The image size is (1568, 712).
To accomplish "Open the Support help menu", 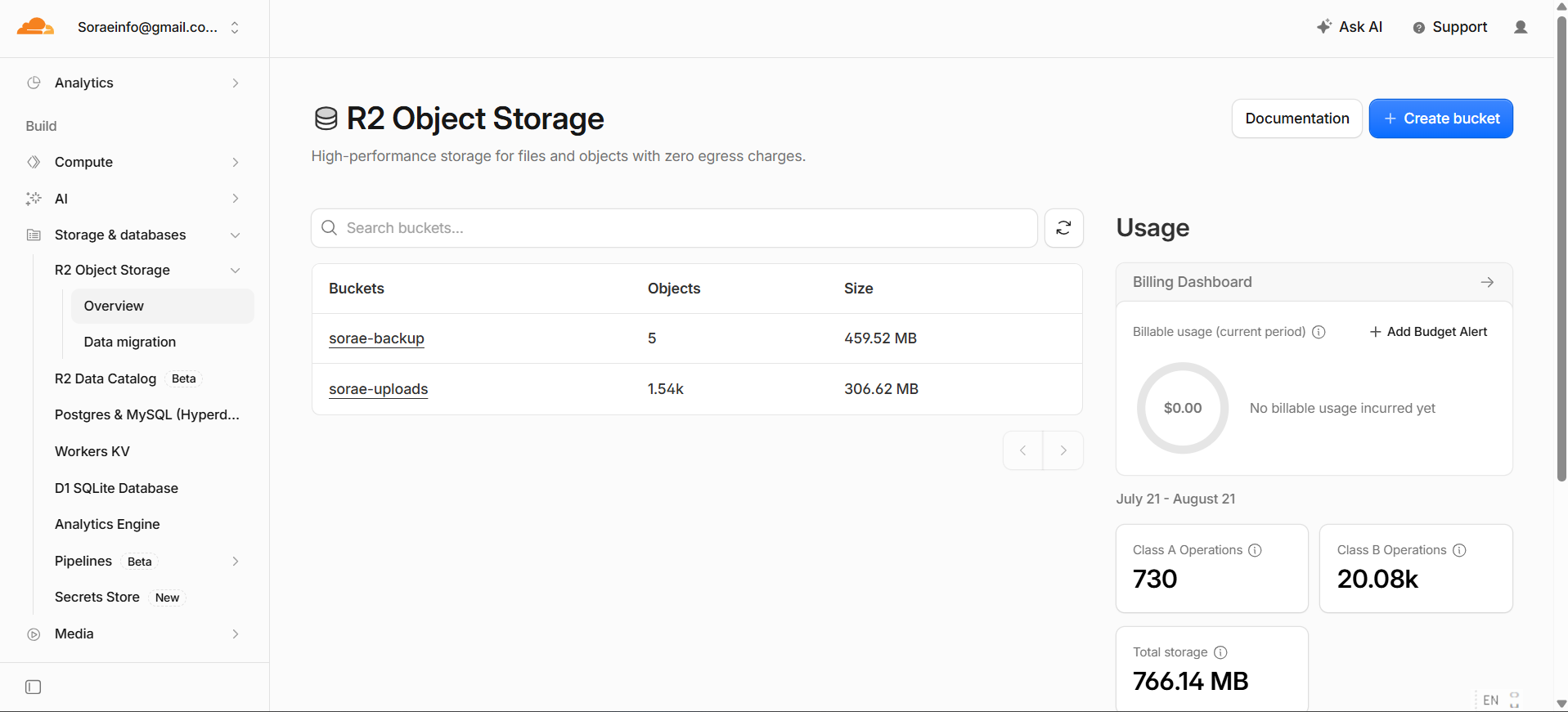I will point(1449,27).
